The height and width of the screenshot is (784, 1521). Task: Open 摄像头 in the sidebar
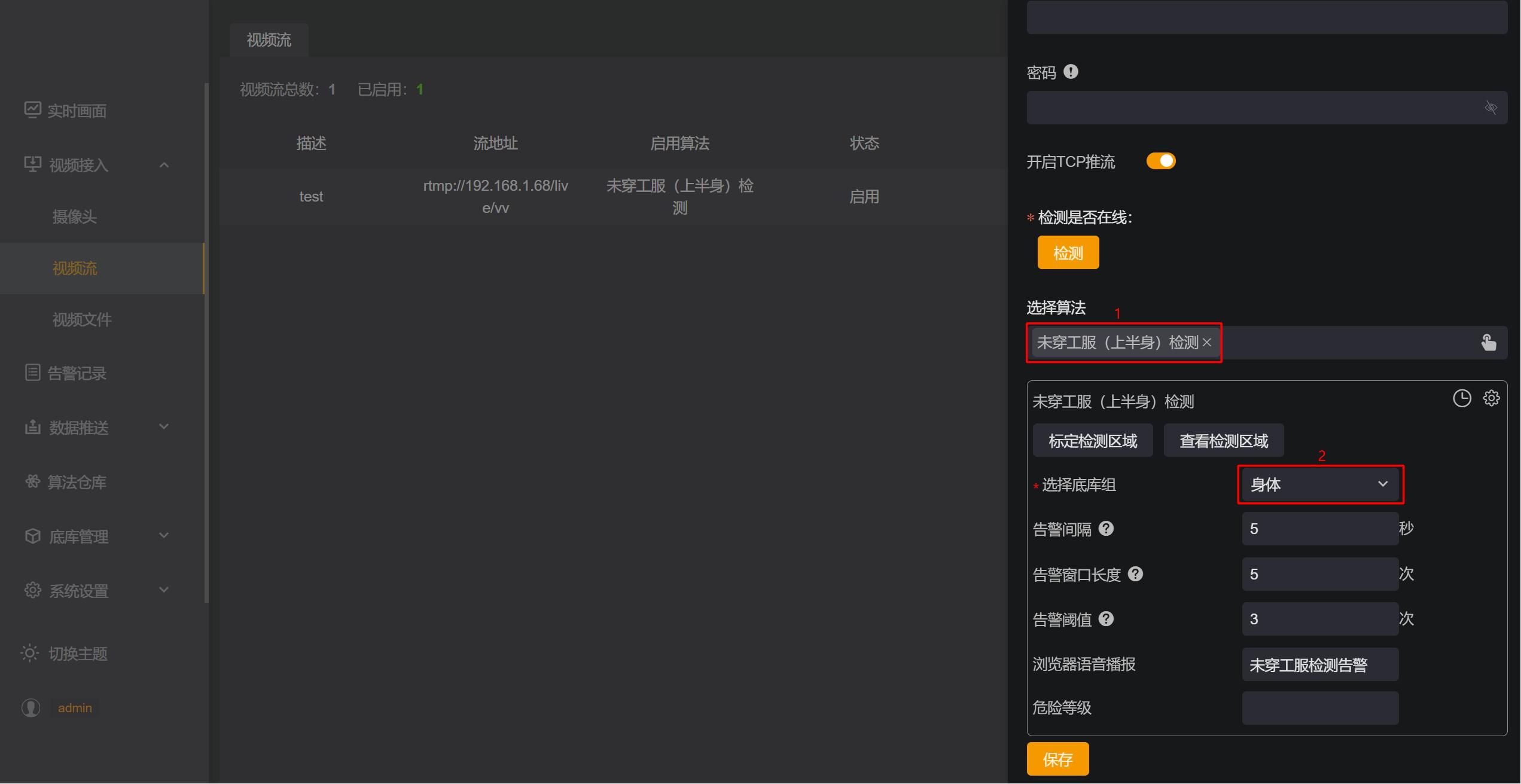(75, 216)
